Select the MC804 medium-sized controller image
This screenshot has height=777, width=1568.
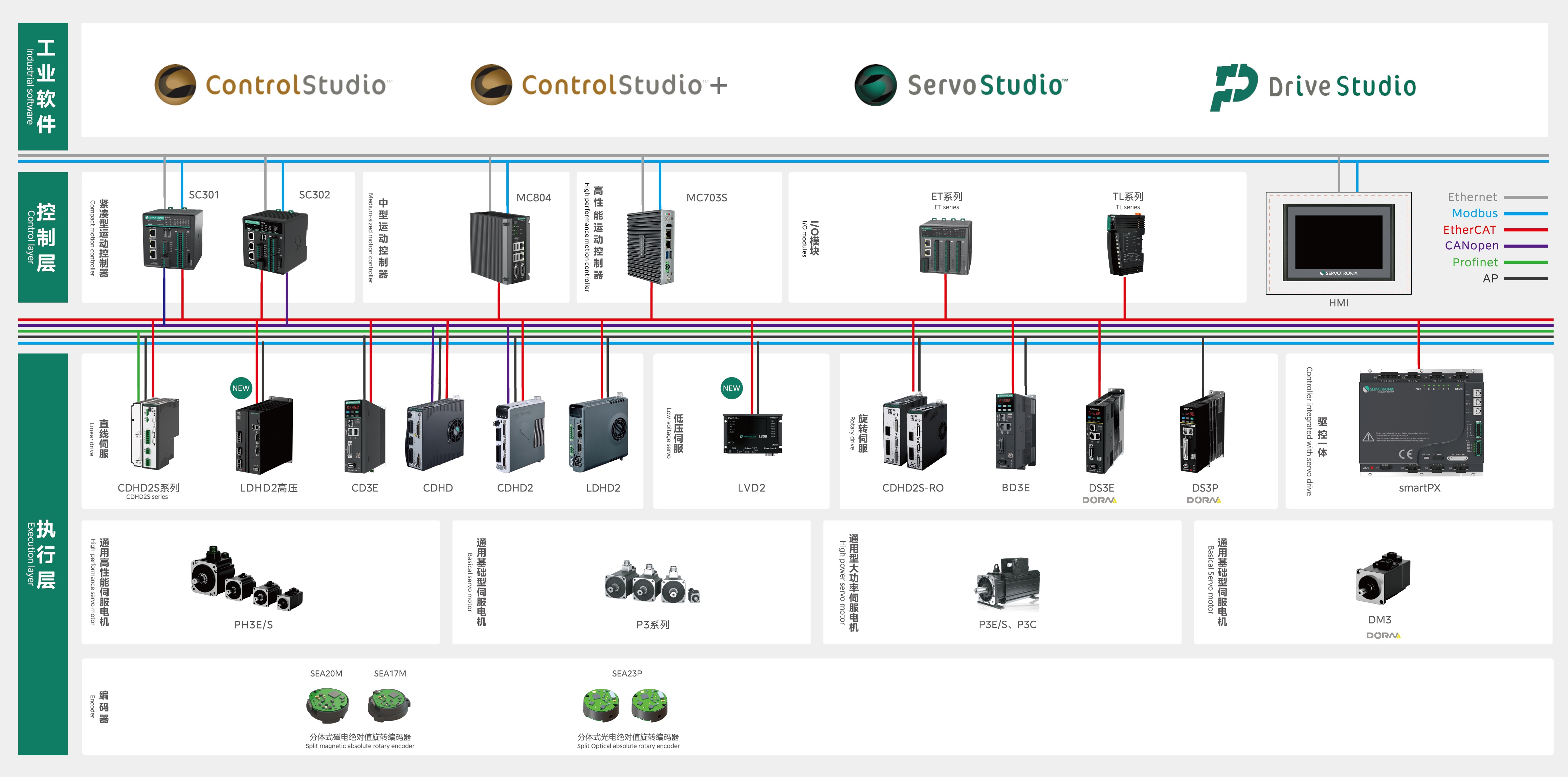500,247
